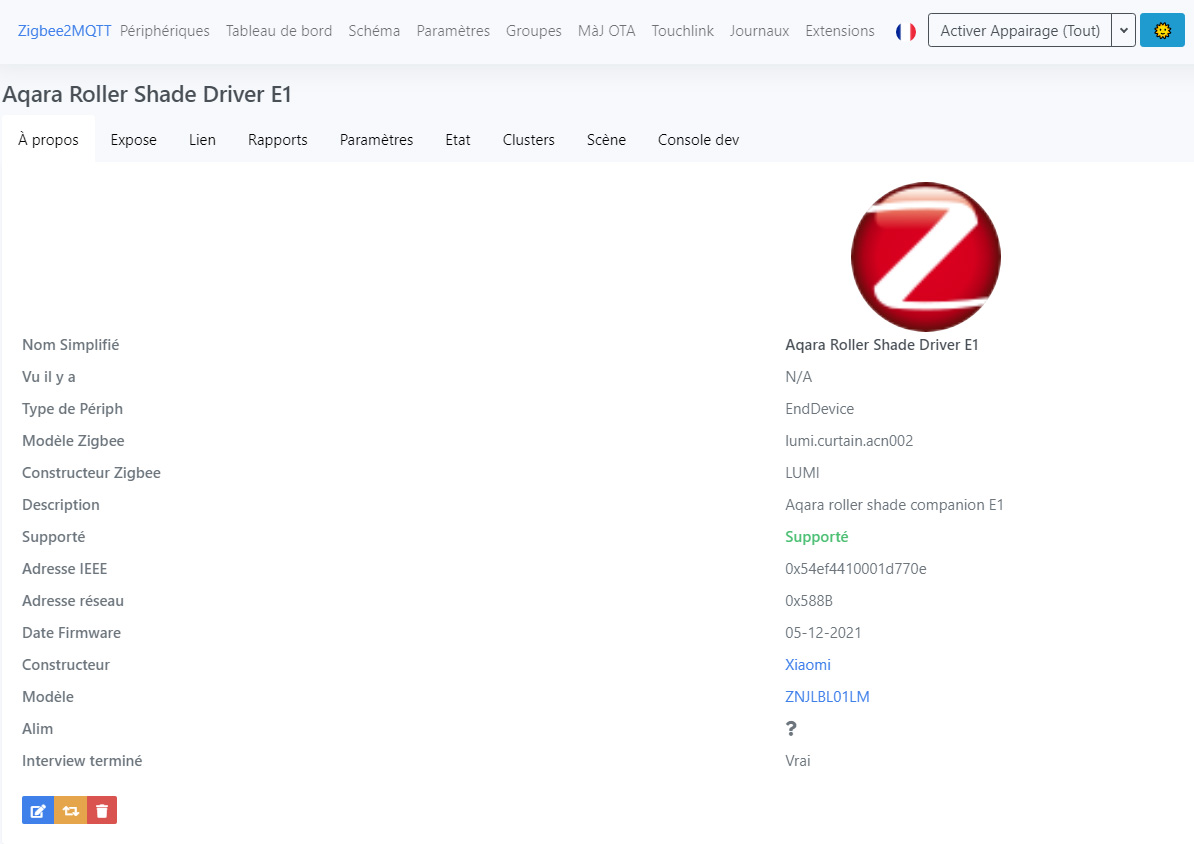Click the Interview terminé label
Viewport: 1194px width, 844px height.
(x=82, y=761)
